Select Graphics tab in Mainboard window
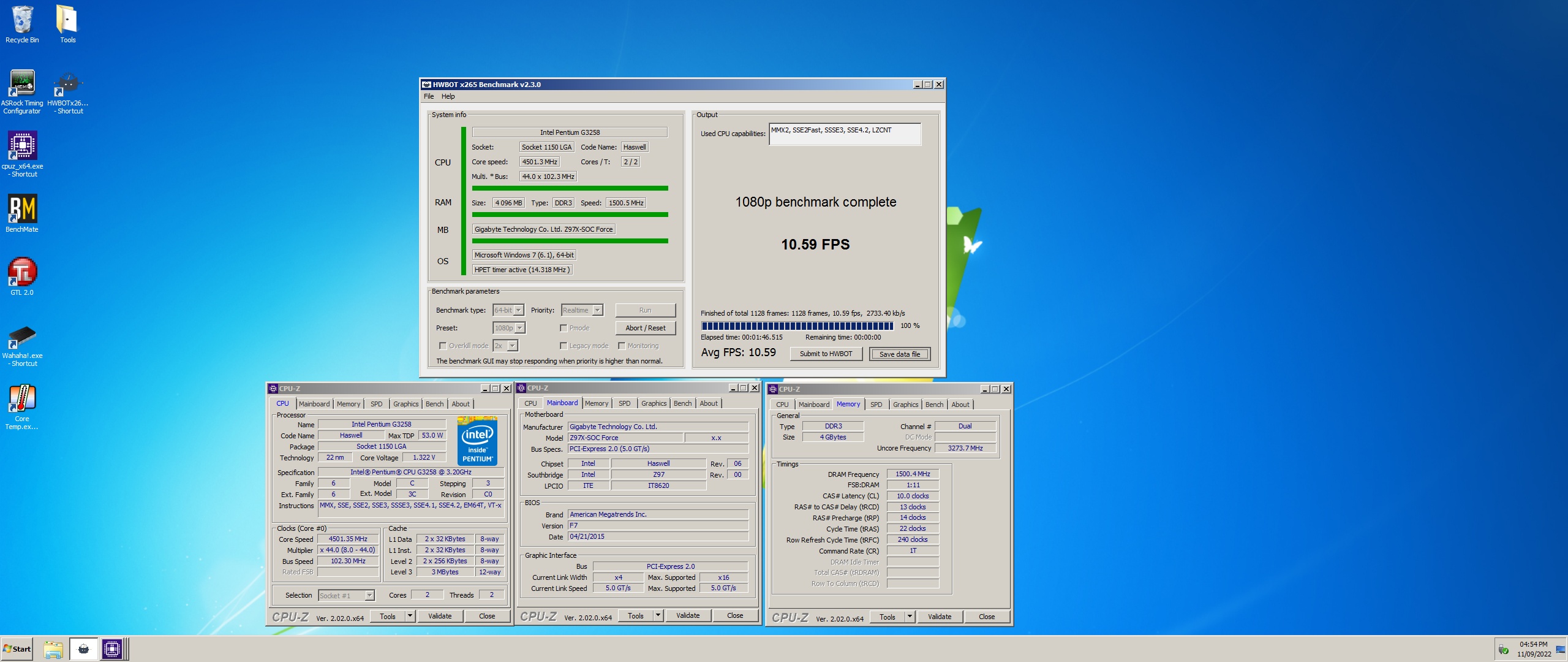Screen dimensions: 1568x662 (654, 403)
